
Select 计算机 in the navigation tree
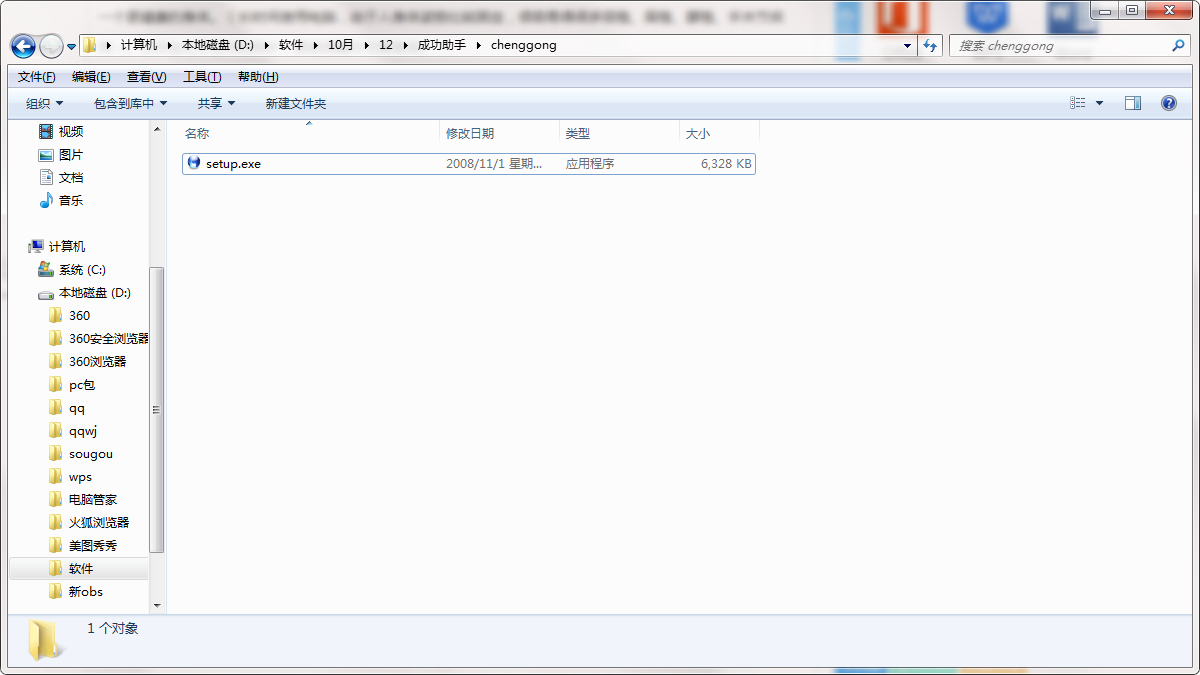[x=67, y=246]
